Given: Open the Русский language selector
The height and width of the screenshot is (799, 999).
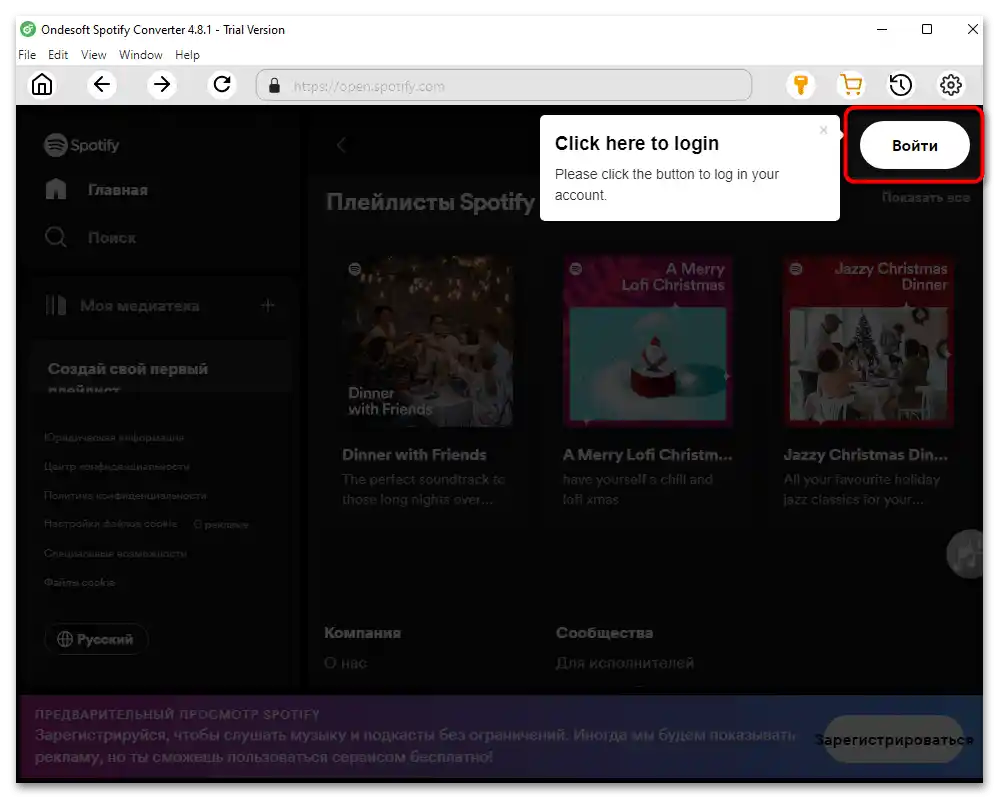Looking at the screenshot, I should tap(96, 639).
